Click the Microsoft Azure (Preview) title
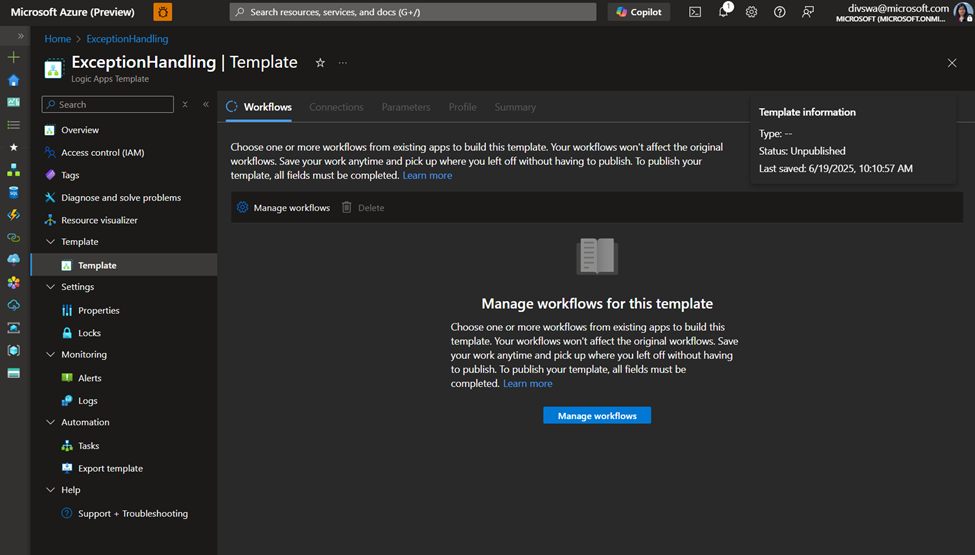The image size is (975, 555). point(72,12)
